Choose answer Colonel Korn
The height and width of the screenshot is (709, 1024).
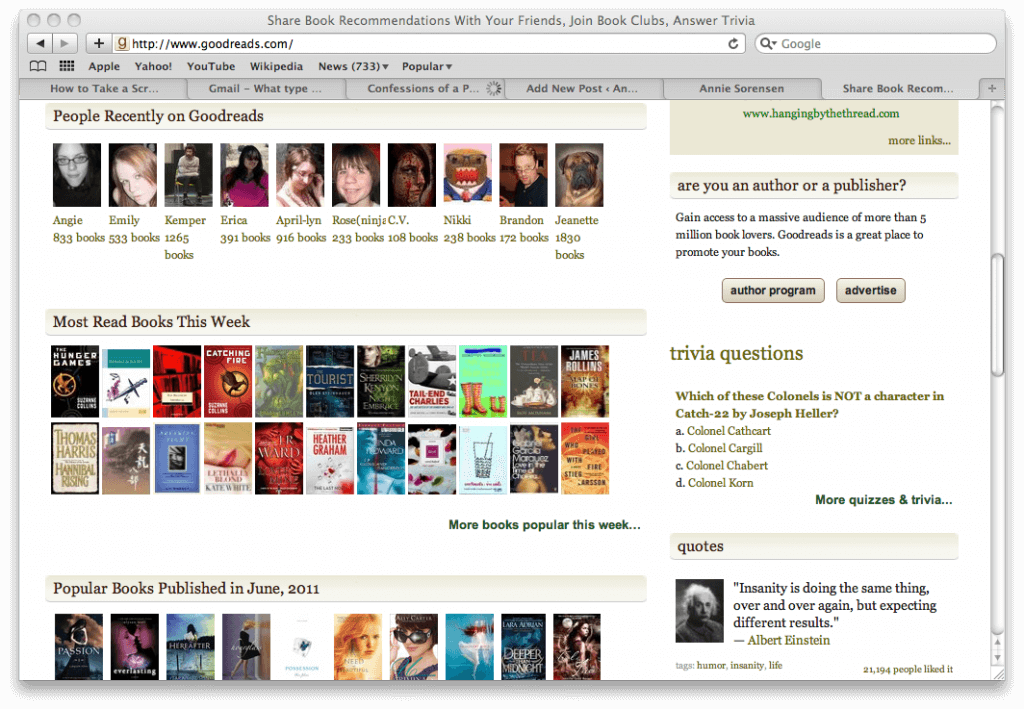720,482
